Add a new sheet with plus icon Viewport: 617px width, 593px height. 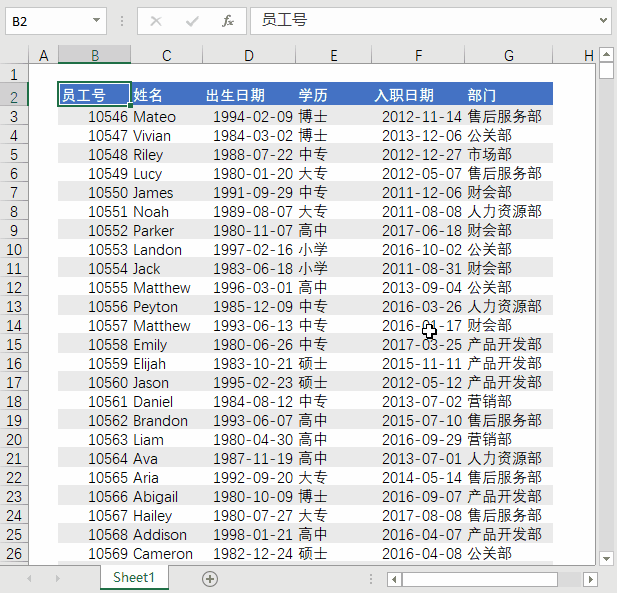click(210, 578)
